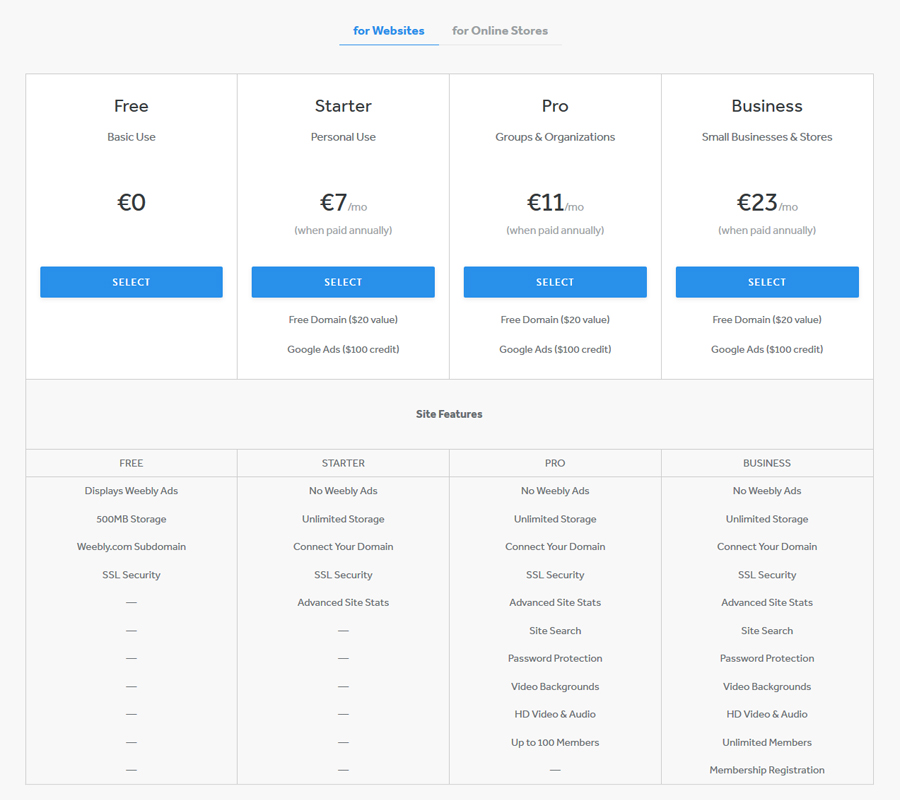
Task: Click the €23/mo price
Action: 767,203
